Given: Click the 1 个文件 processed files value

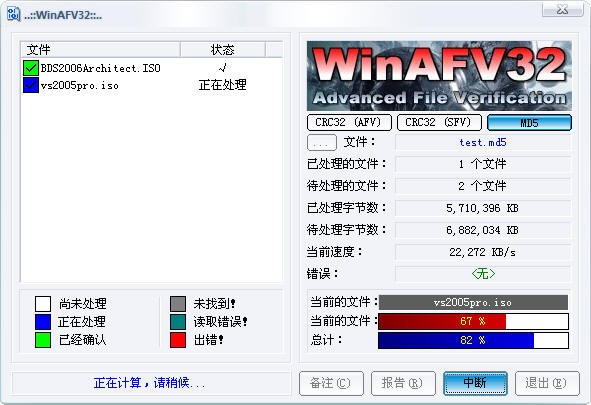Looking at the screenshot, I should [x=483, y=164].
